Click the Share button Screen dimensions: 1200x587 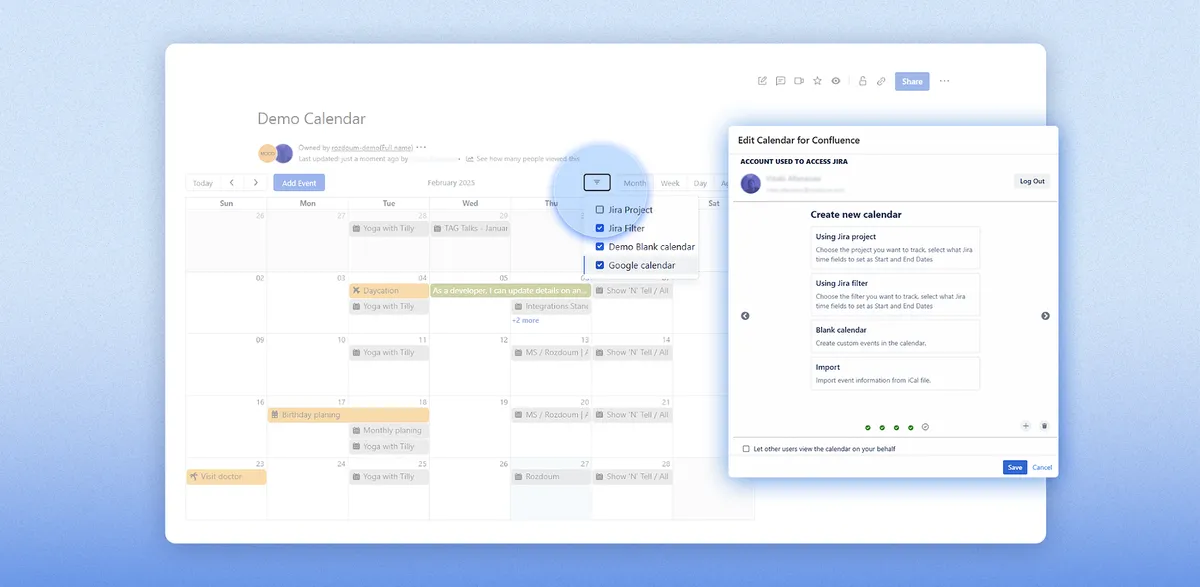[x=912, y=82]
